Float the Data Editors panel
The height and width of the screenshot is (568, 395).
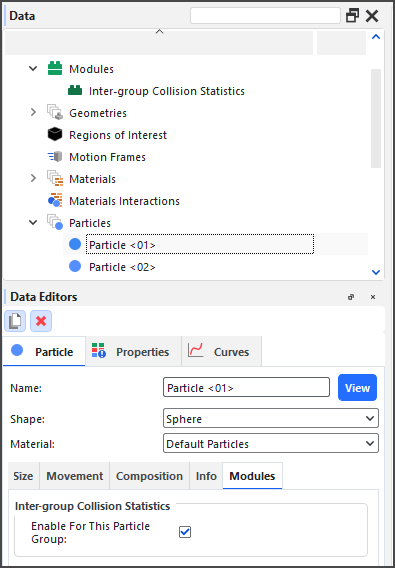[x=350, y=297]
